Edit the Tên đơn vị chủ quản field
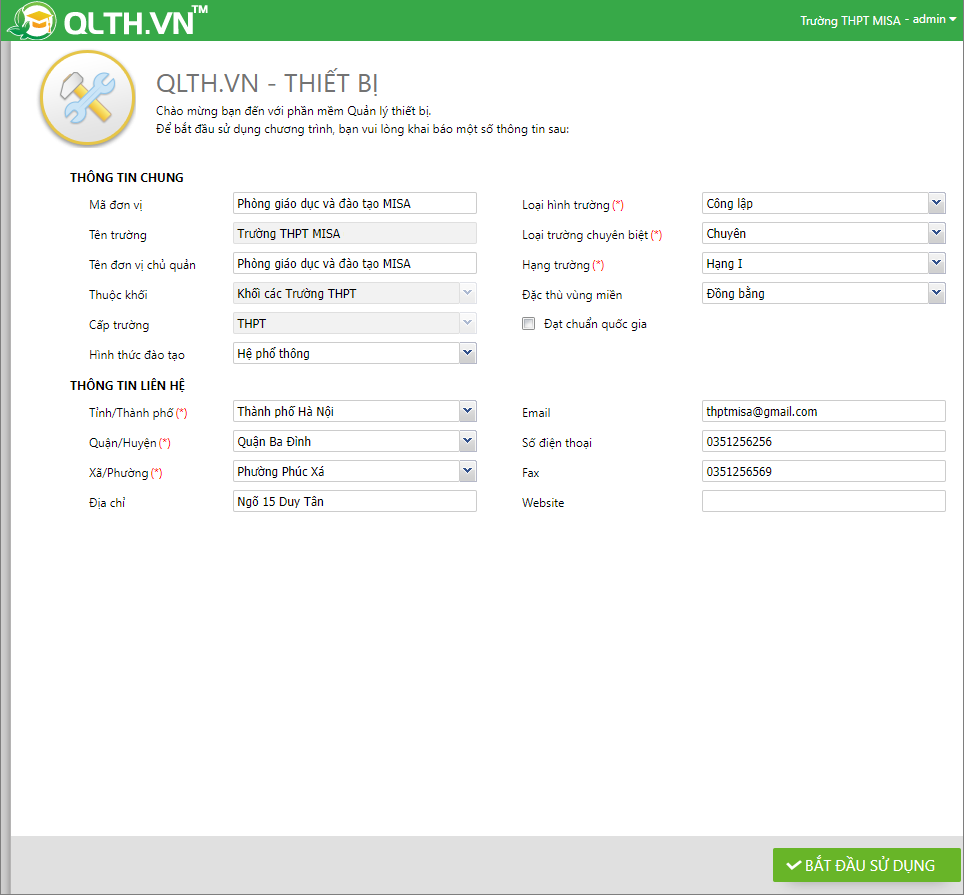 pyautogui.click(x=355, y=264)
